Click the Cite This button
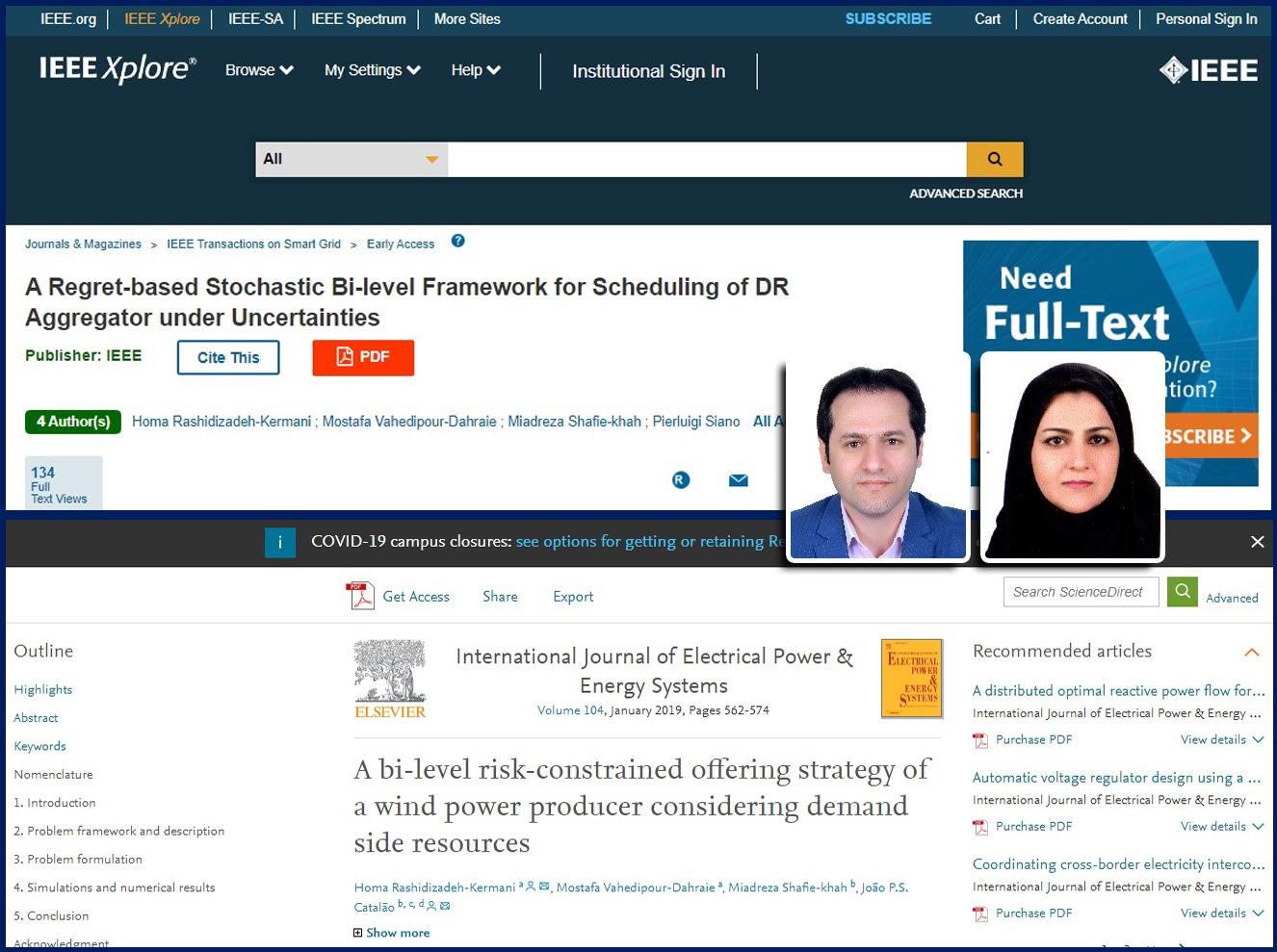Viewport: 1277px width, 952px height. click(228, 357)
